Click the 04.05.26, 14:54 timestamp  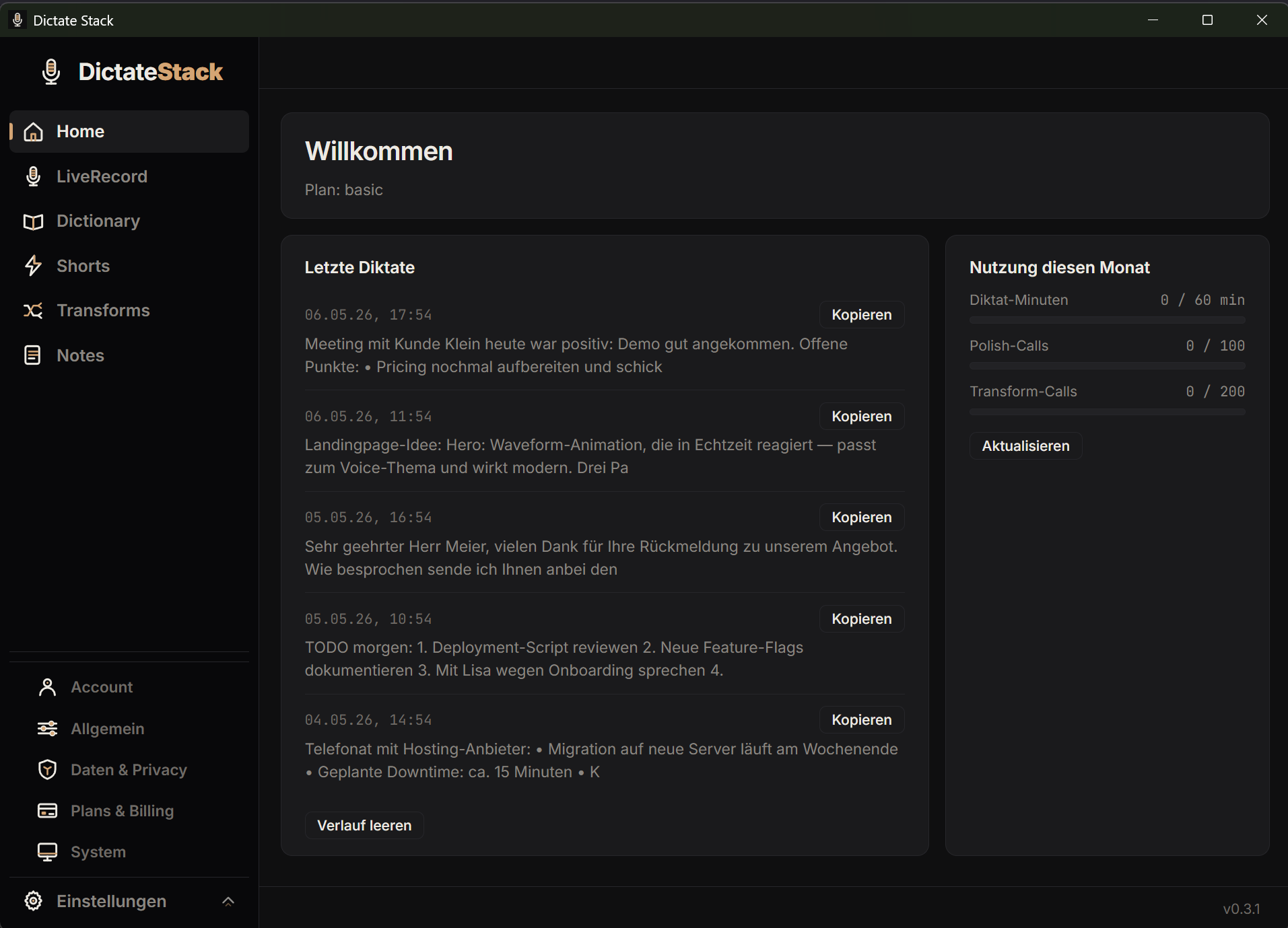click(x=368, y=720)
